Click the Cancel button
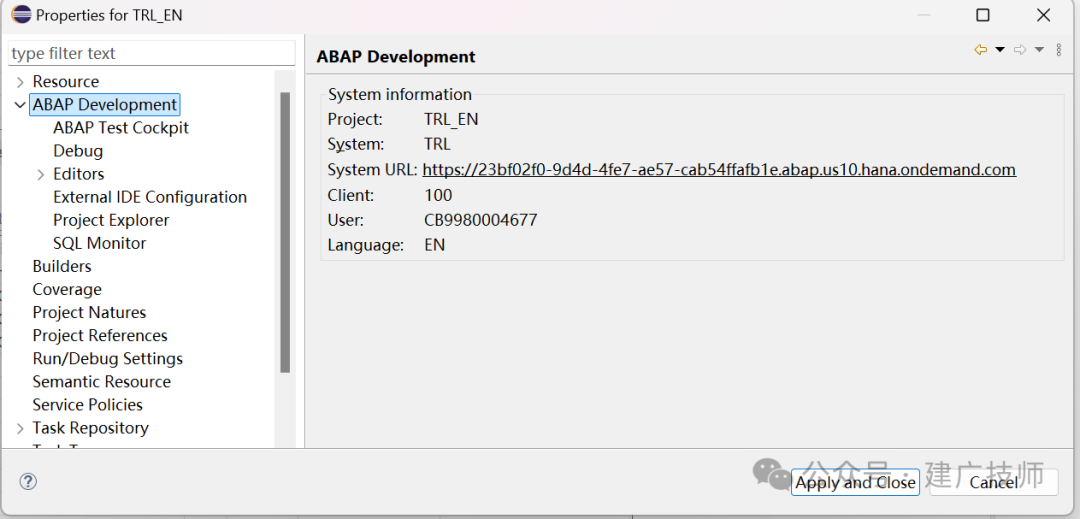Screen dimensions: 1080x519 pyautogui.click(x=993, y=483)
